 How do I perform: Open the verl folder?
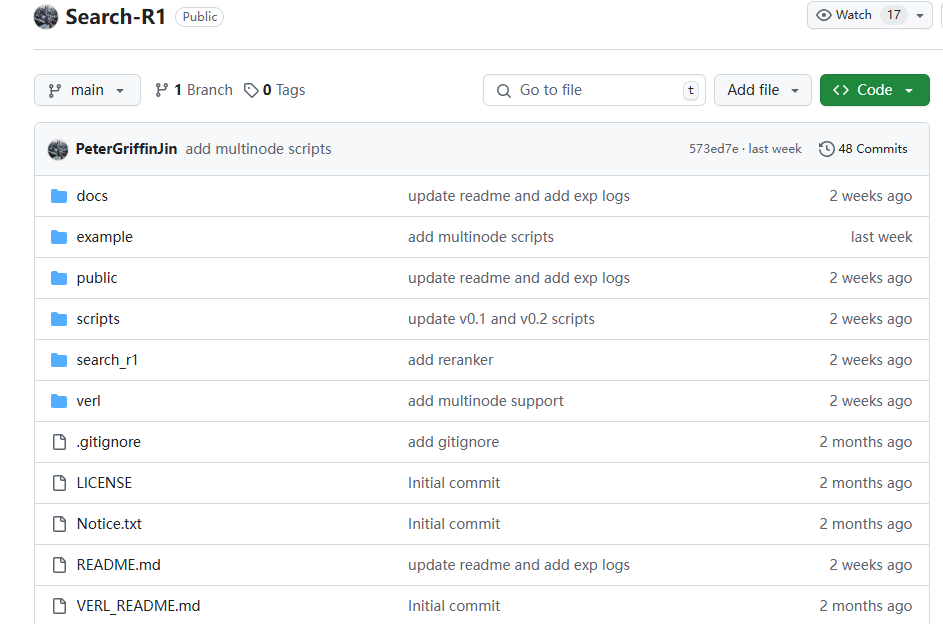88,400
